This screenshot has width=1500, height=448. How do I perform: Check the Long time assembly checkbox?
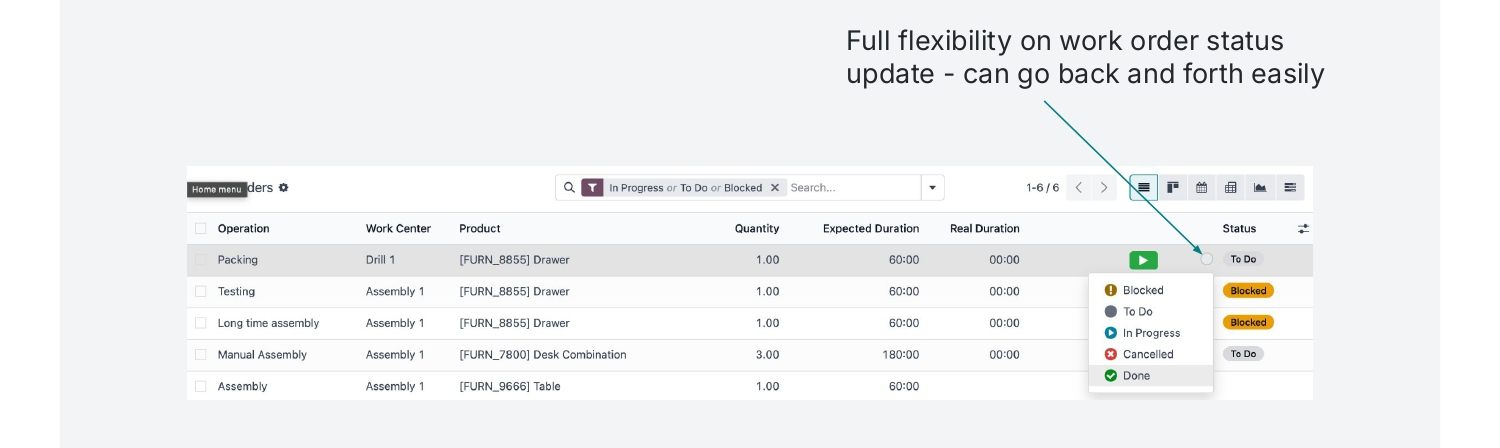201,323
